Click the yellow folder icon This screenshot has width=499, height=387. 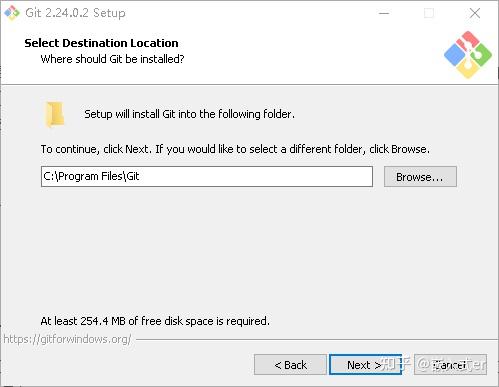[x=54, y=114]
